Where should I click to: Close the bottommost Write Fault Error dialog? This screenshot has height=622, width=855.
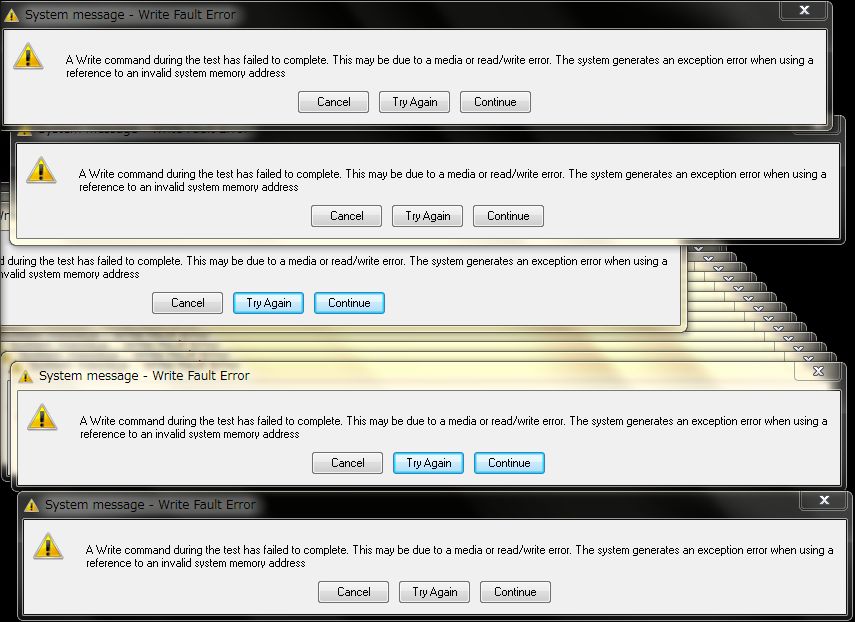824,501
